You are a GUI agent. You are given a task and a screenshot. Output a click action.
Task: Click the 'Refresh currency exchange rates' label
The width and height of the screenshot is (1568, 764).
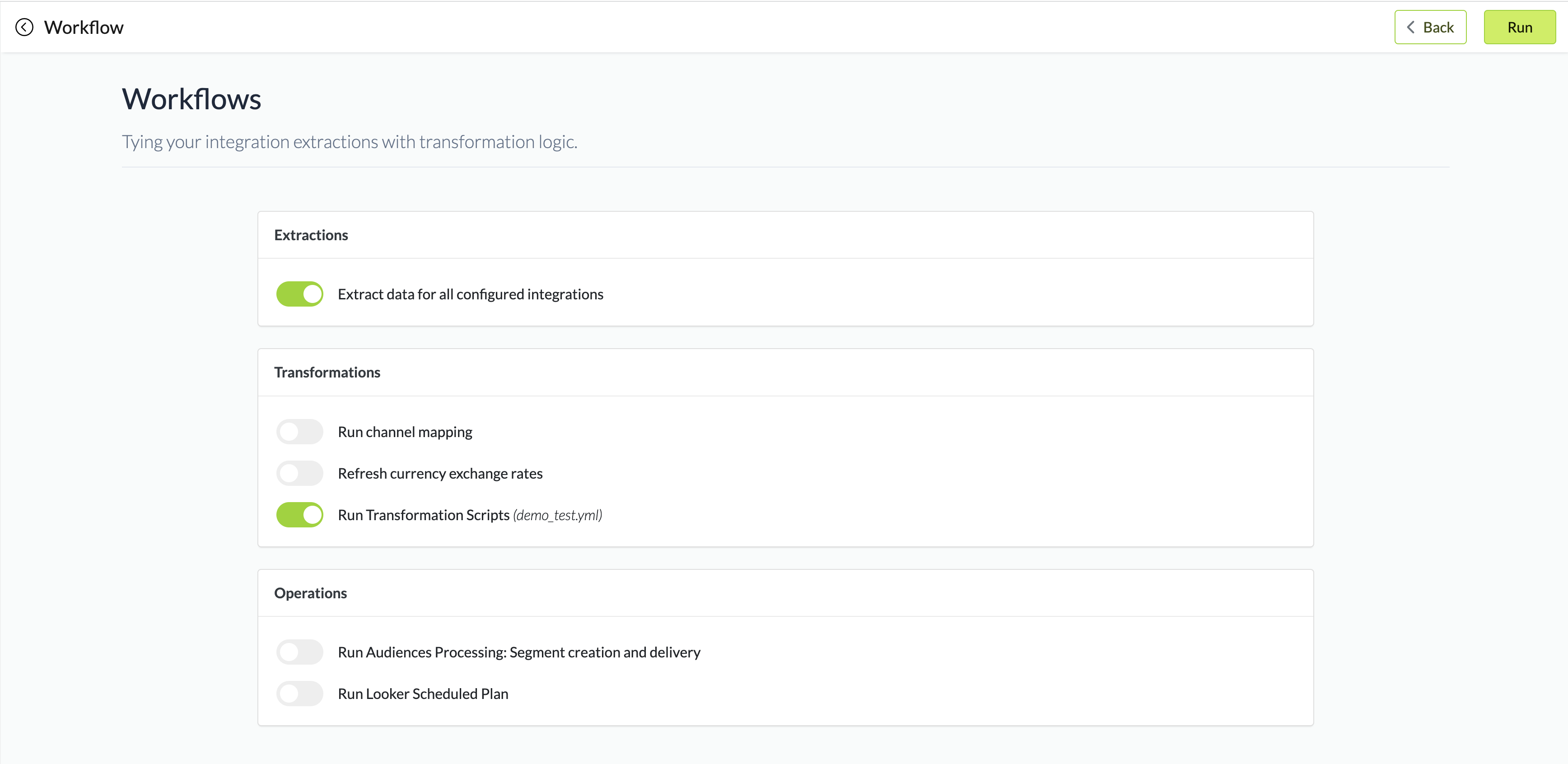[439, 474]
